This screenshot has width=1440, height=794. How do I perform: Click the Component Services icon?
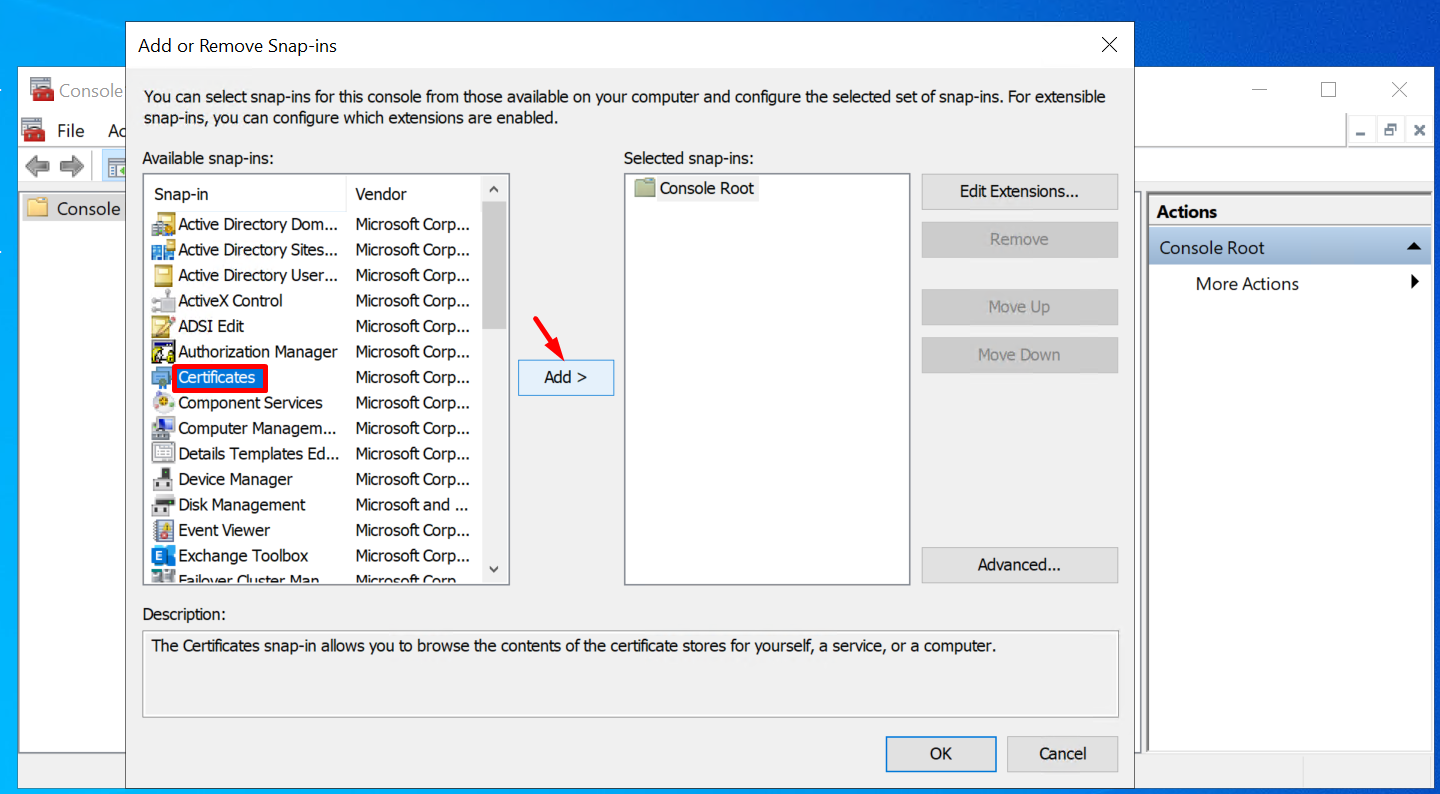pyautogui.click(x=163, y=403)
